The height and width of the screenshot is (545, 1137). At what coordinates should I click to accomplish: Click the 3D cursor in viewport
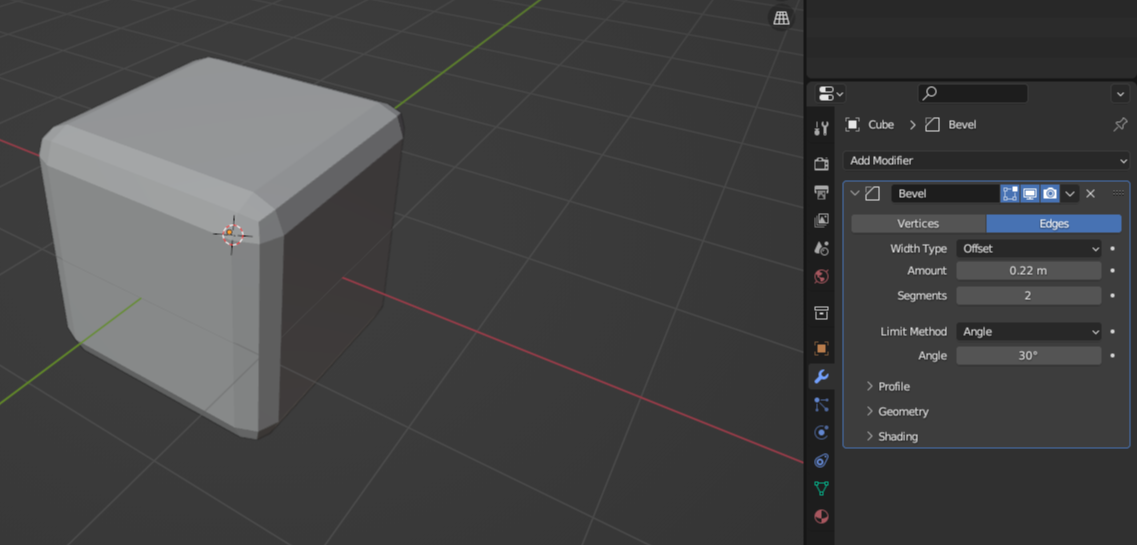pyautogui.click(x=231, y=233)
